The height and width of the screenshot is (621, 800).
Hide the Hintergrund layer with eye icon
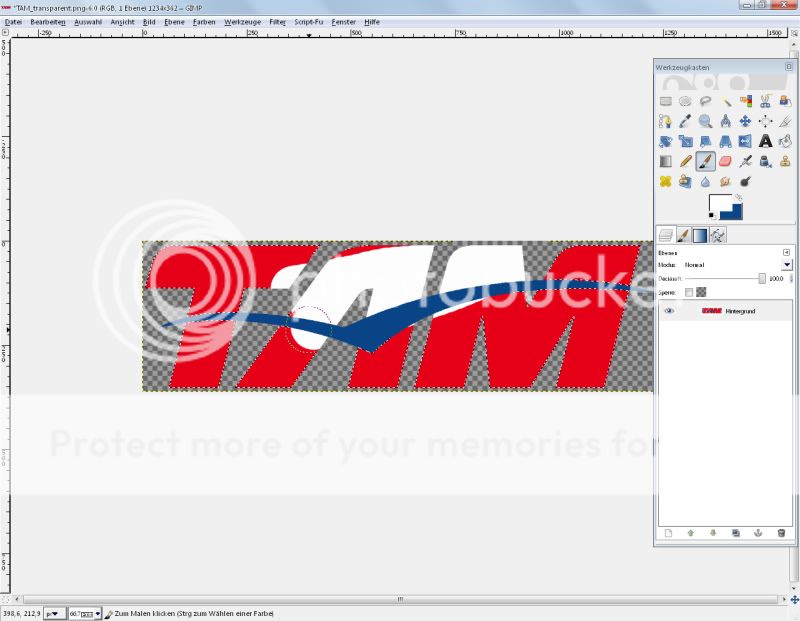point(669,312)
